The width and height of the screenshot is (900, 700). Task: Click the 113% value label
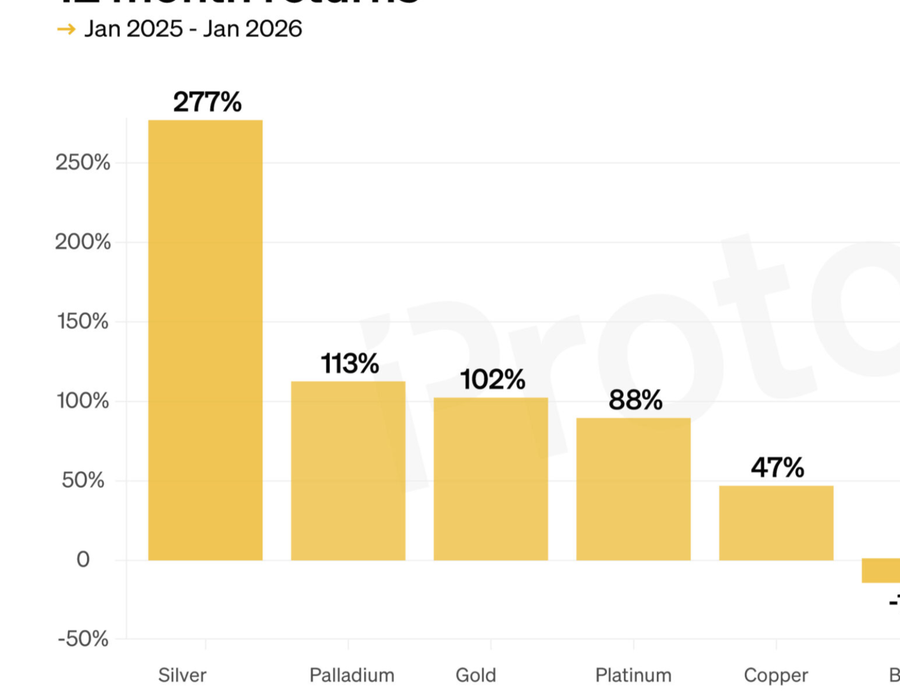coord(350,364)
